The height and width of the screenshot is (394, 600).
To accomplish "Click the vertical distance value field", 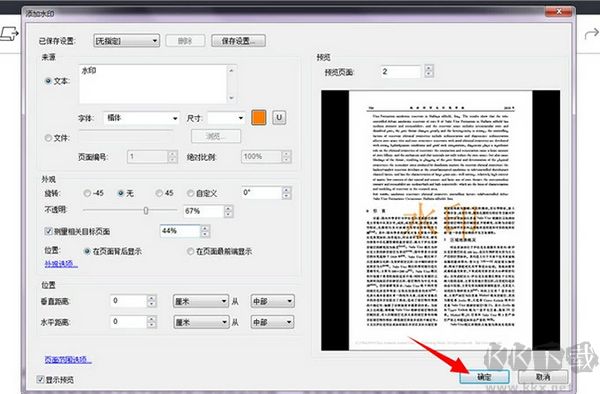I will [x=128, y=301].
